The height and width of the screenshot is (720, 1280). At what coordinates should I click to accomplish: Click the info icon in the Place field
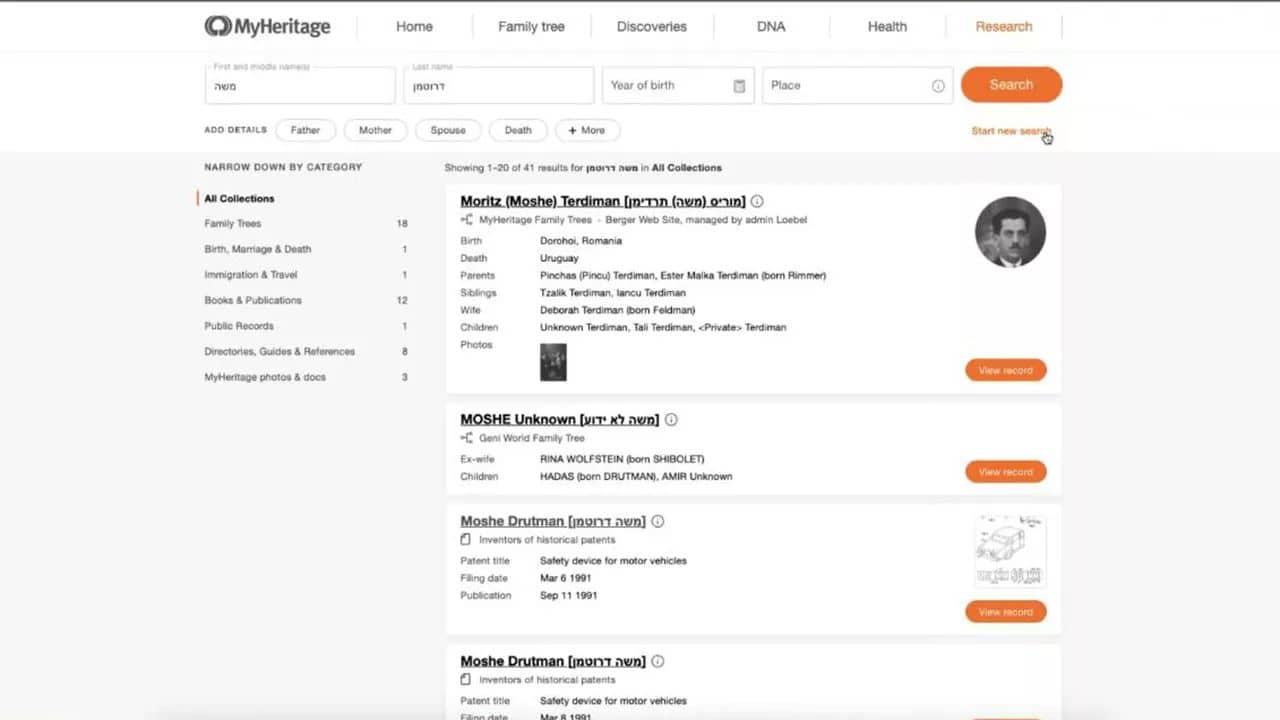(x=938, y=86)
